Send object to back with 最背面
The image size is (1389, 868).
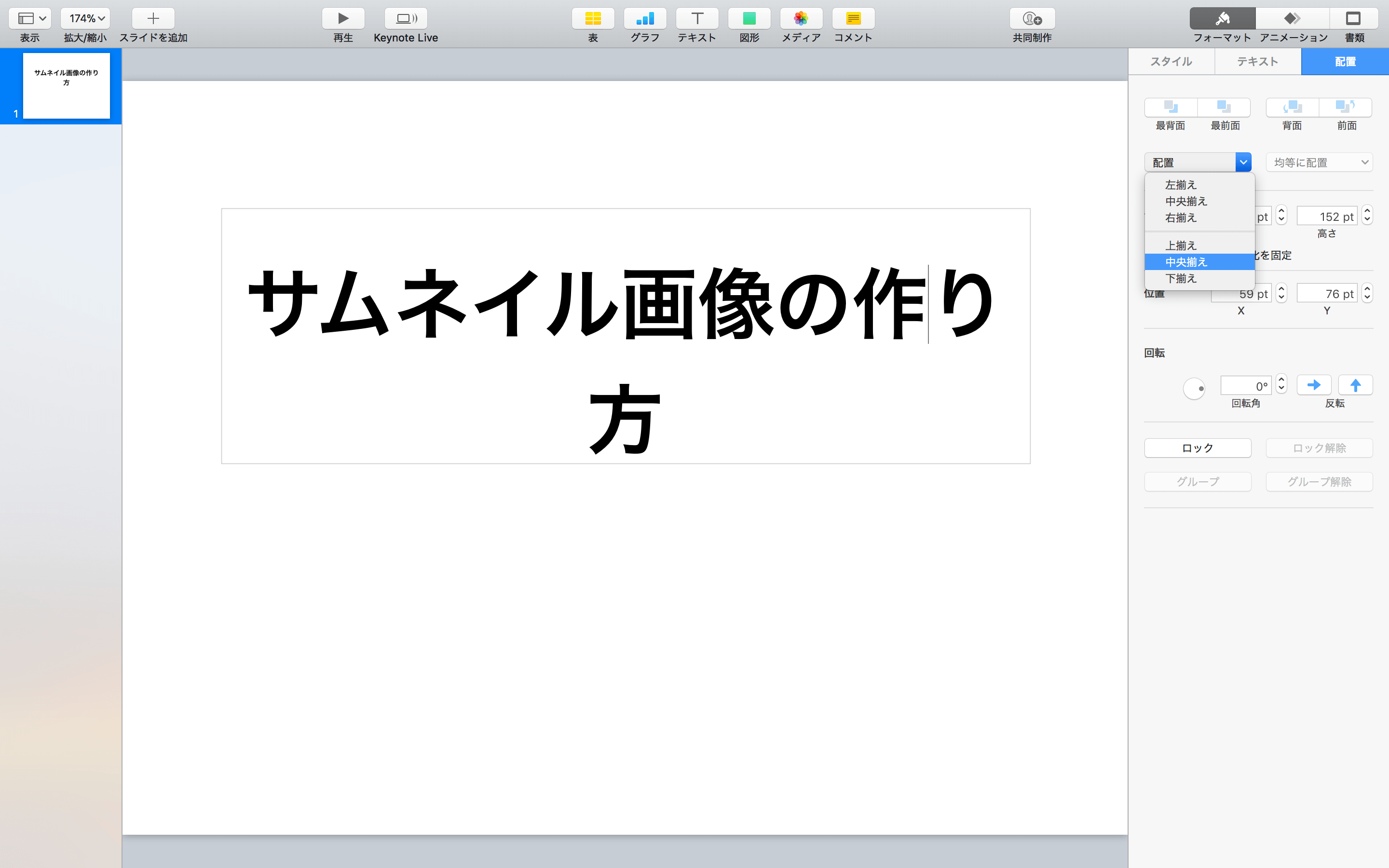1171,107
